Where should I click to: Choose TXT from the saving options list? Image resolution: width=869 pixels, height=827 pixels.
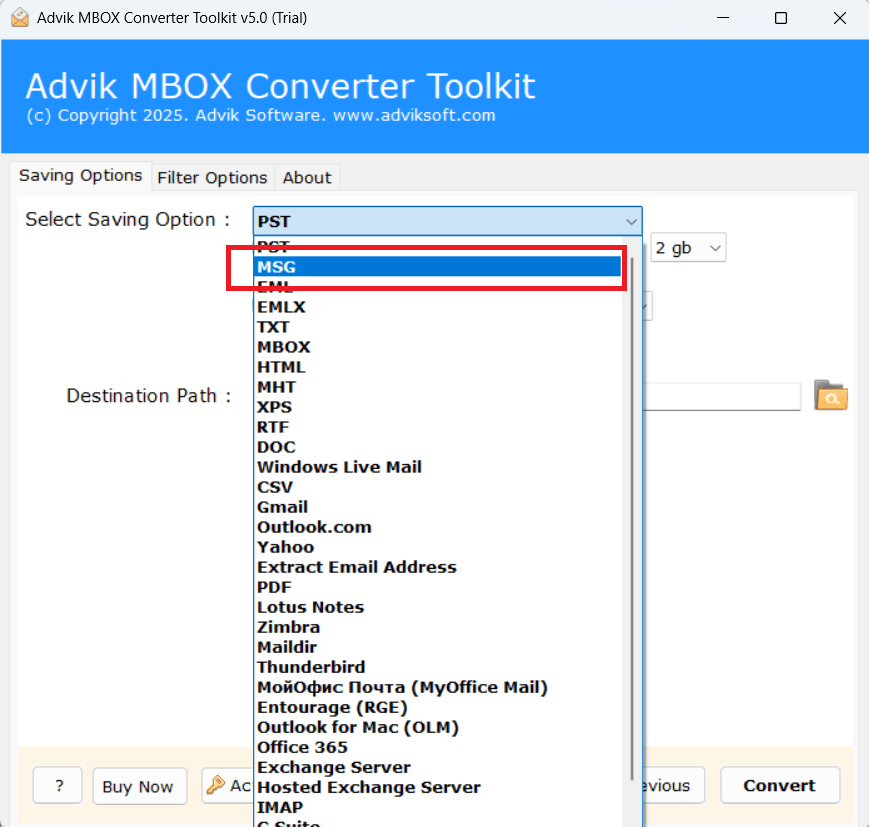click(437, 327)
